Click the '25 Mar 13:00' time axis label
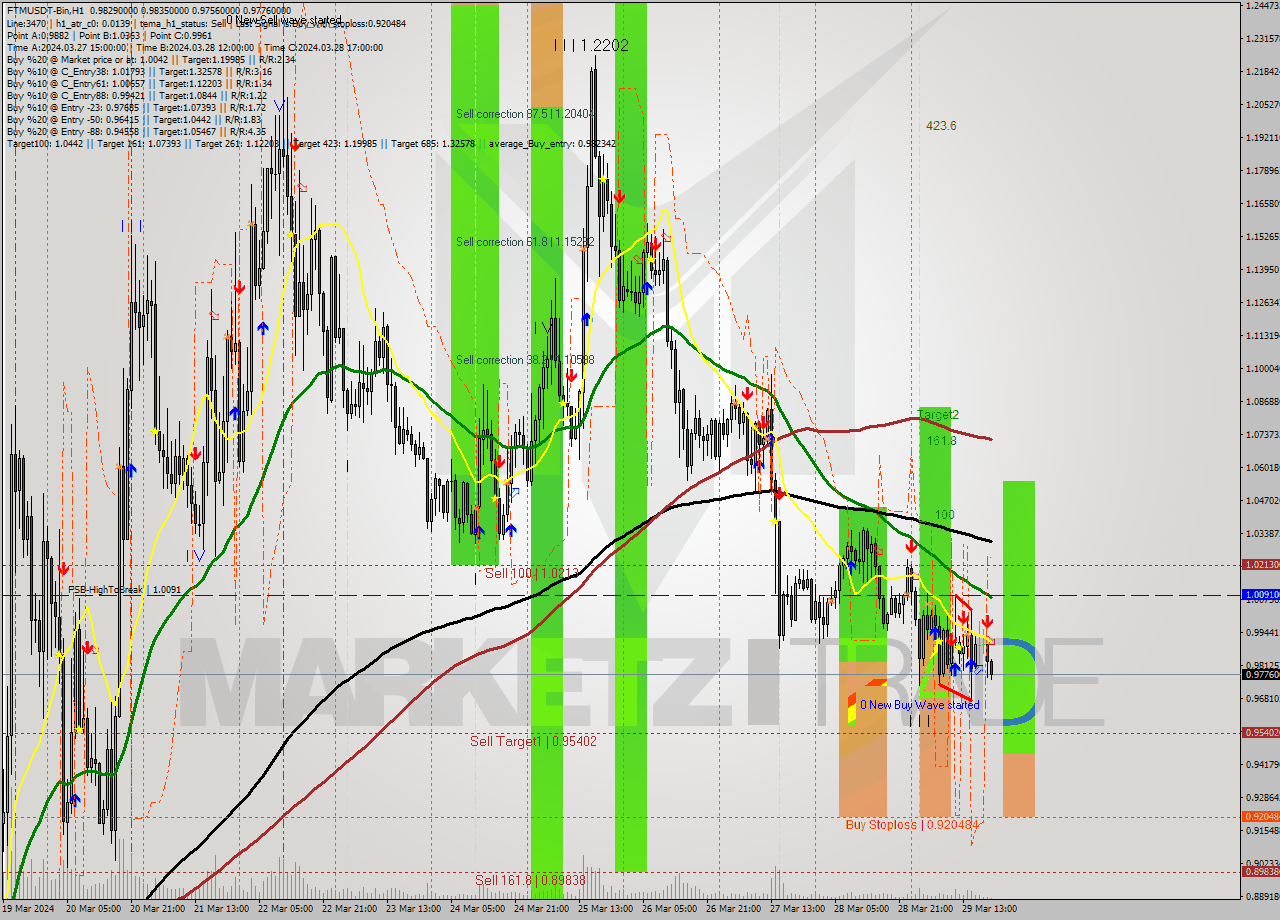This screenshot has width=1280, height=920. [x=604, y=909]
